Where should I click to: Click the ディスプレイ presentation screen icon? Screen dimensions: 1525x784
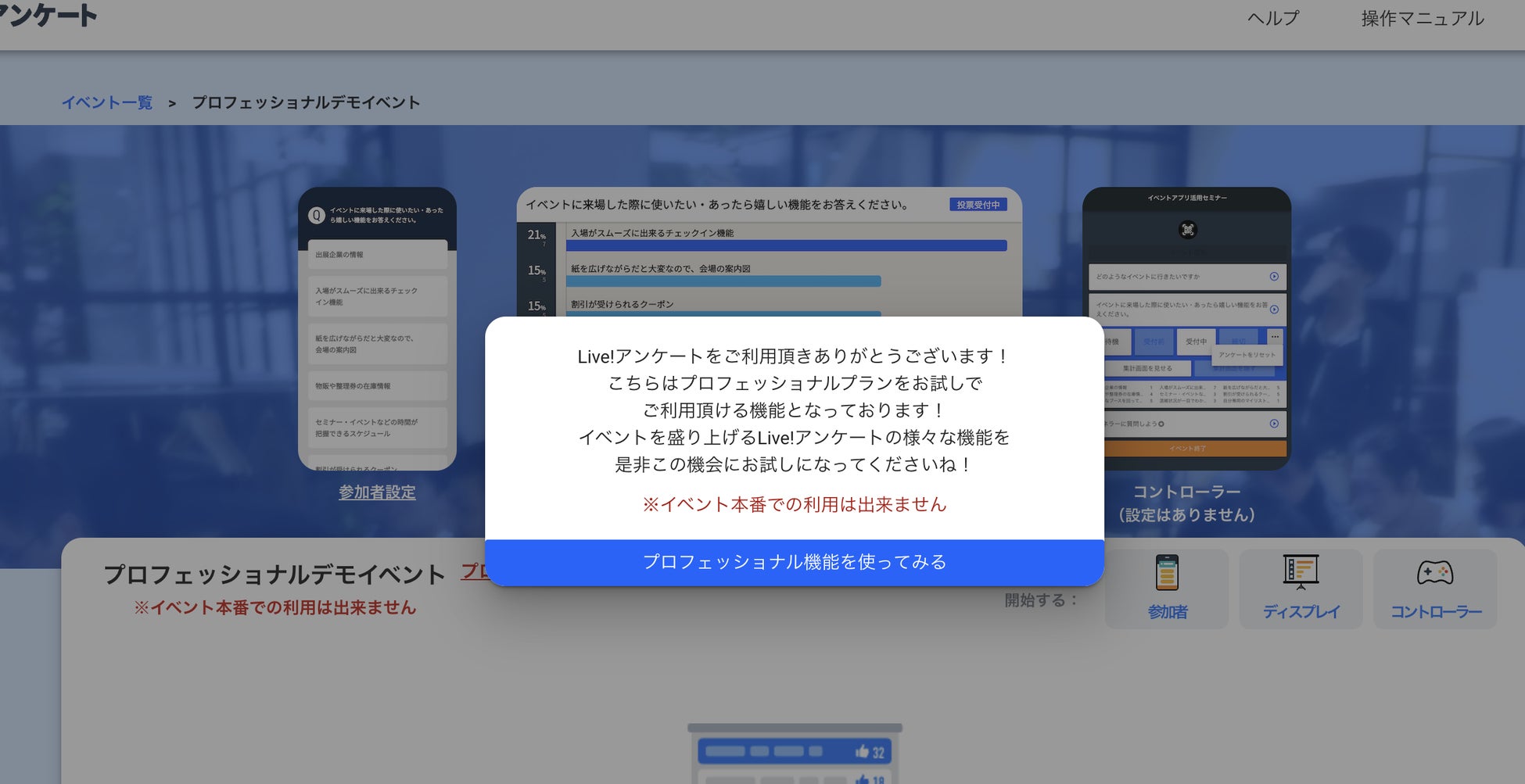[x=1301, y=572]
